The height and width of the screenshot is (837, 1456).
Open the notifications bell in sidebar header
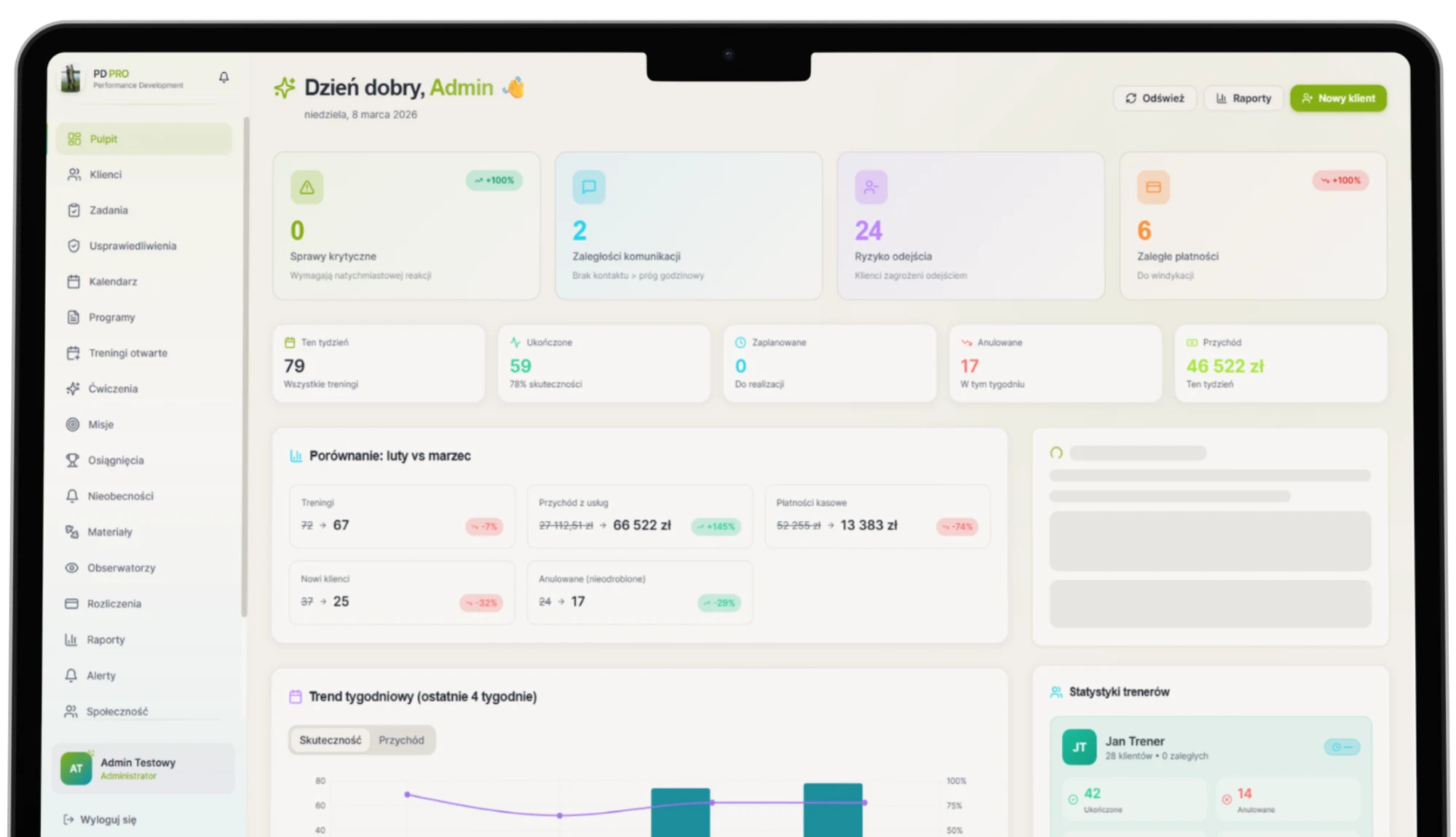[223, 77]
